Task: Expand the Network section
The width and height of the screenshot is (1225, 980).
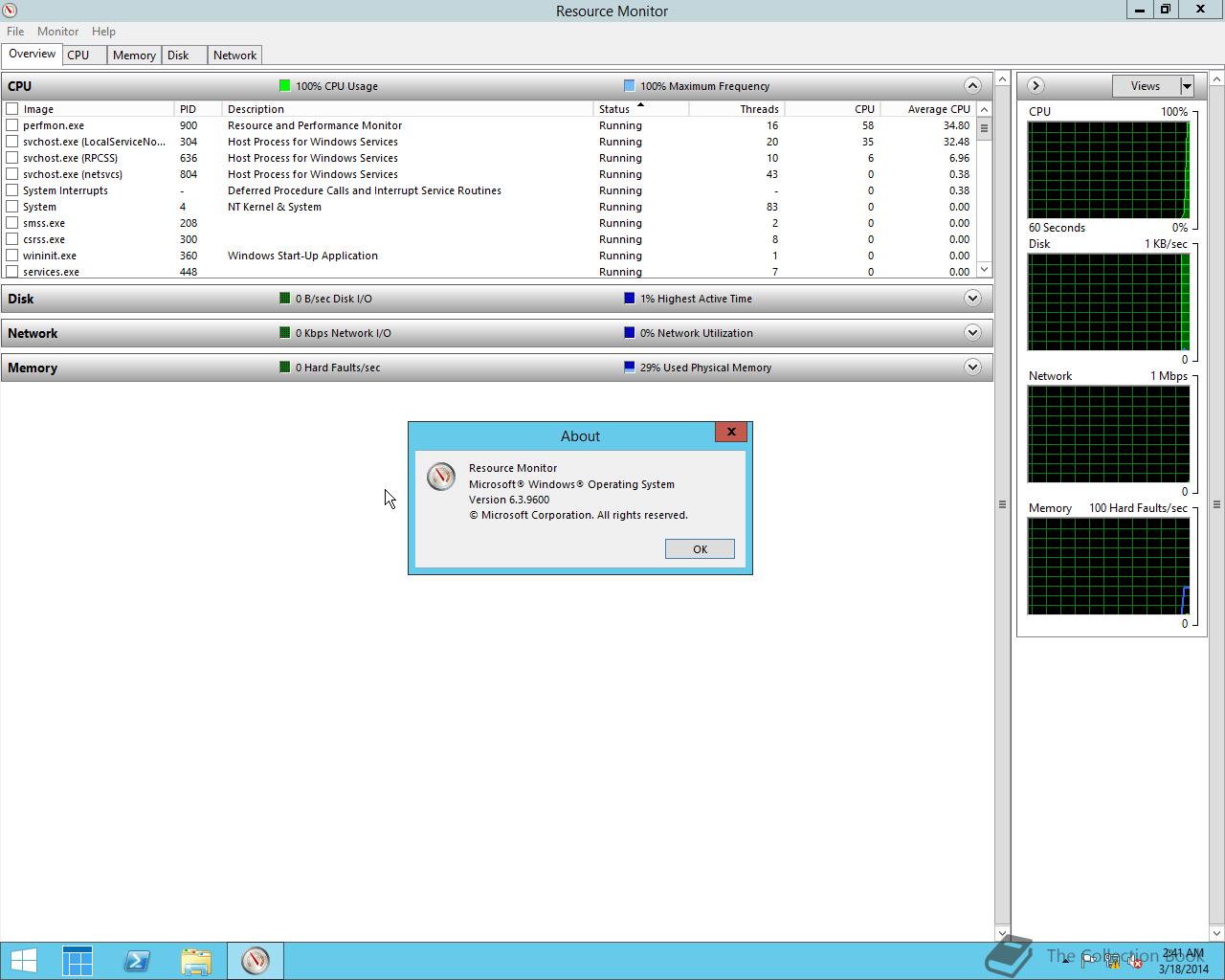Action: 972,332
